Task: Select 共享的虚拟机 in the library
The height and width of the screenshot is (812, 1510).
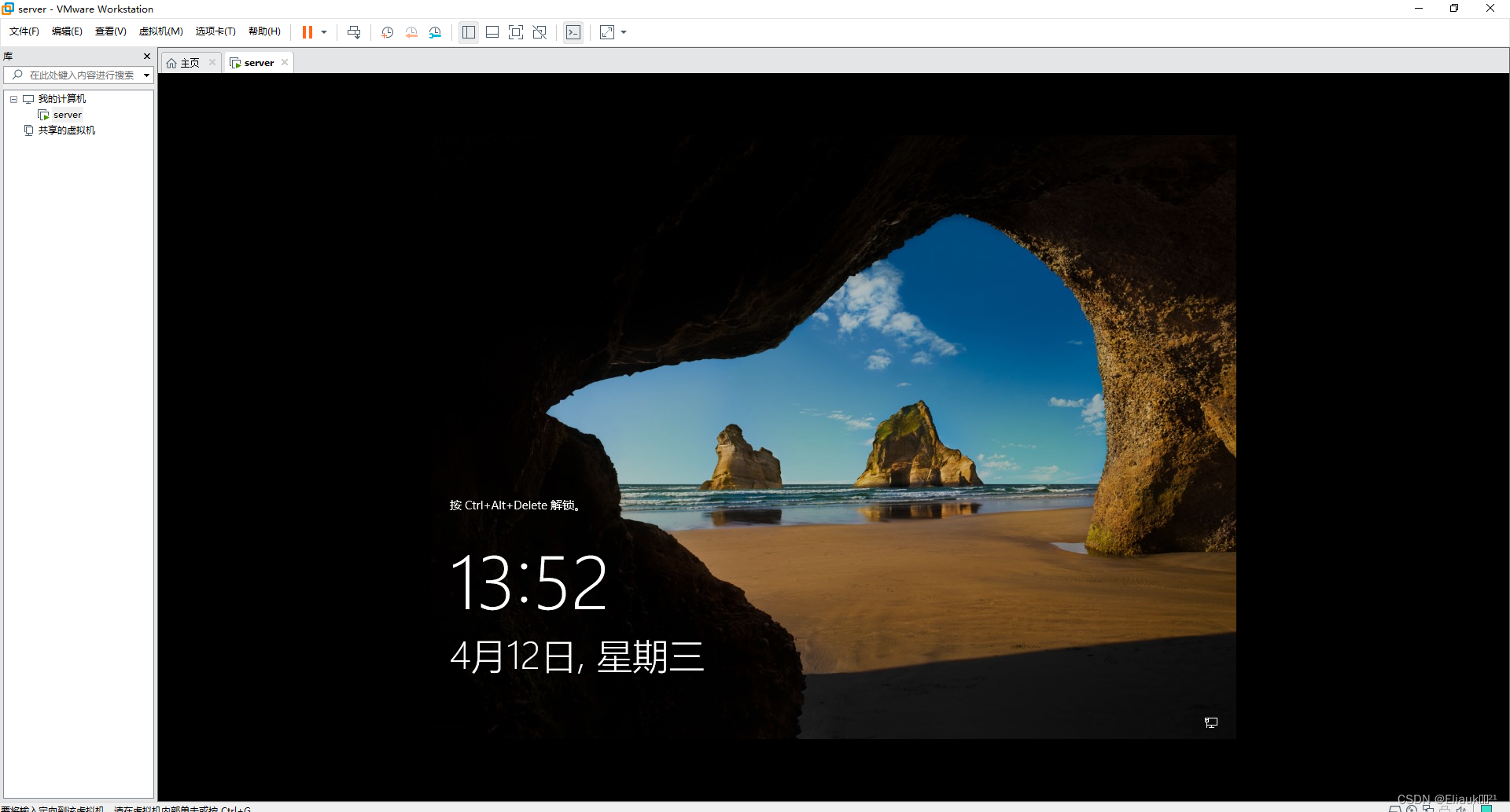Action: click(67, 130)
